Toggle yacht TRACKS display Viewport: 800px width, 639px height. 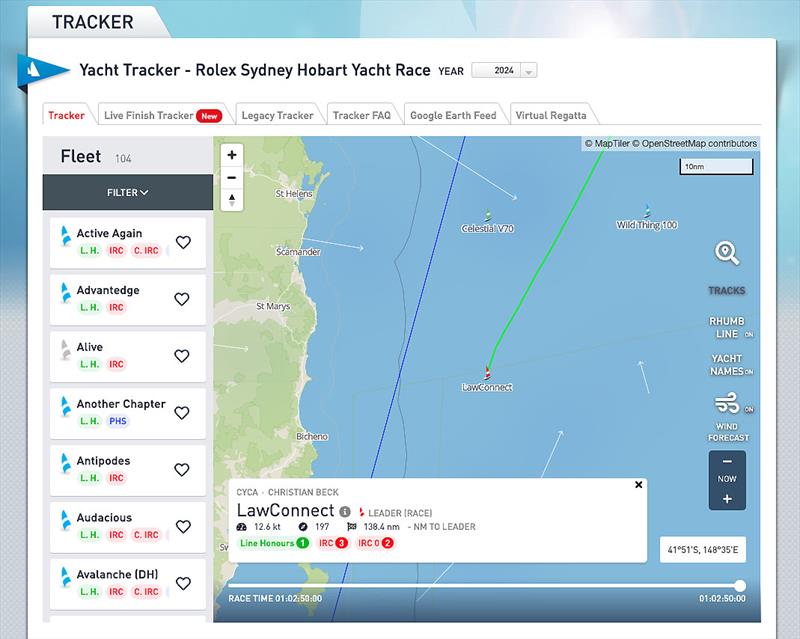[x=727, y=290]
